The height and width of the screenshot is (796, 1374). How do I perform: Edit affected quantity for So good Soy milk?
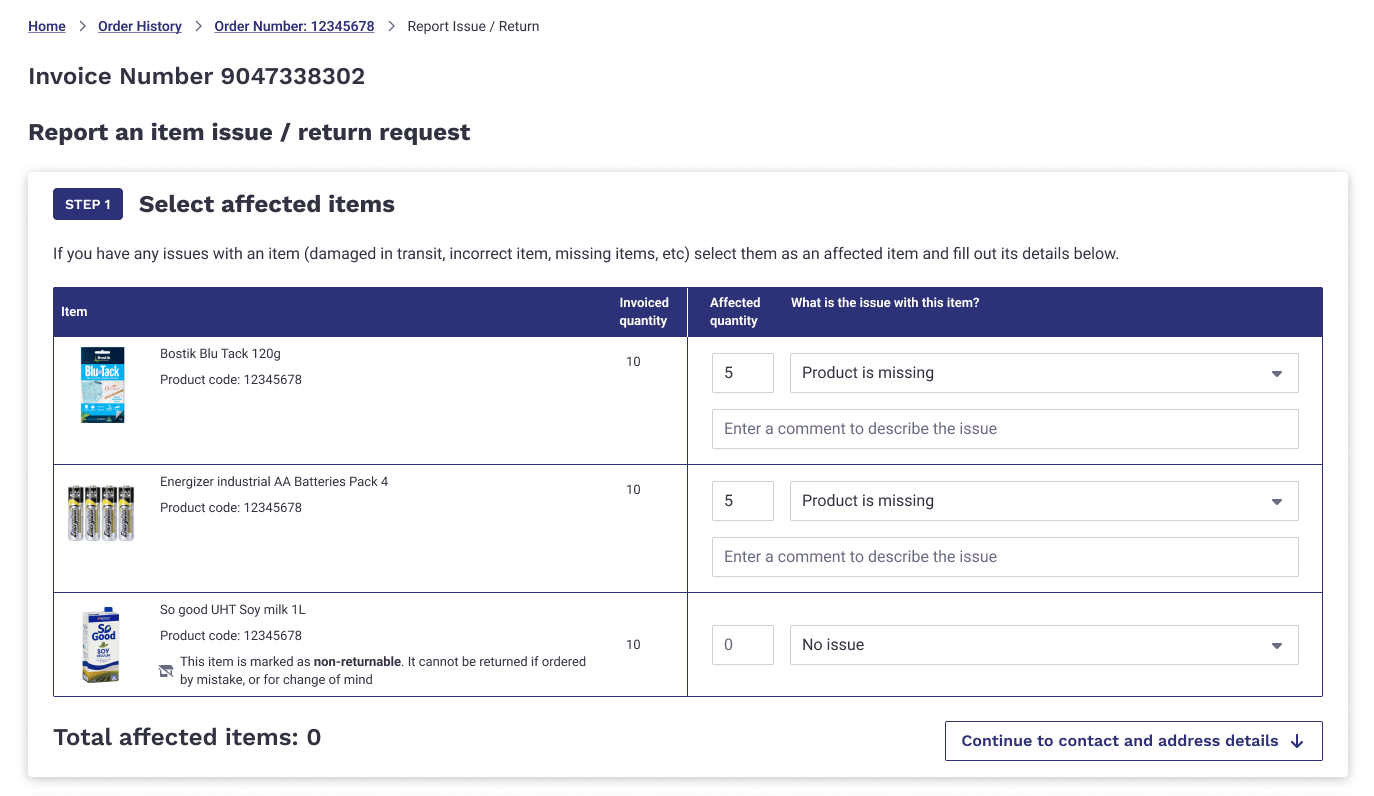pyautogui.click(x=743, y=645)
